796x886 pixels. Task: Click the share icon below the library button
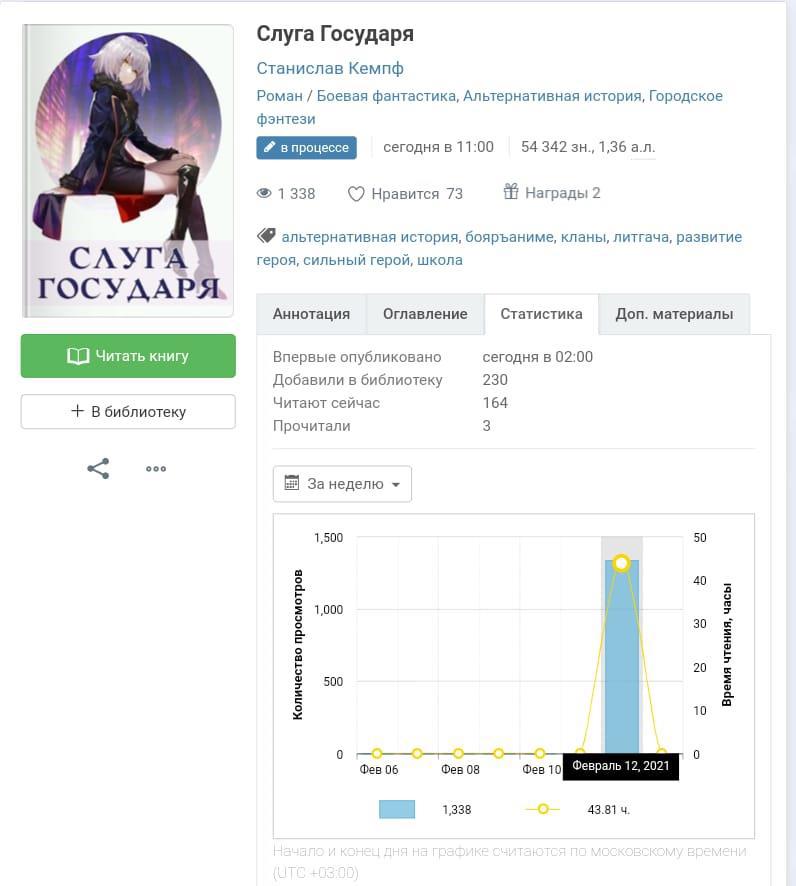pos(98,469)
